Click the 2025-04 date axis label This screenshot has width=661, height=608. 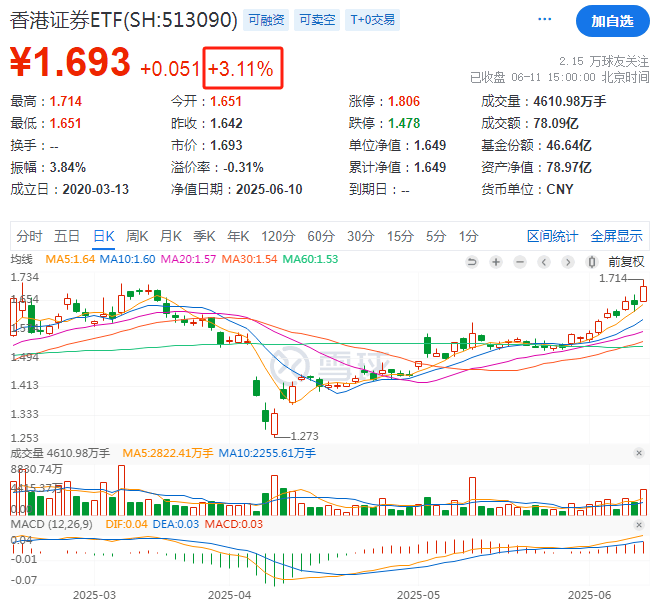click(229, 595)
